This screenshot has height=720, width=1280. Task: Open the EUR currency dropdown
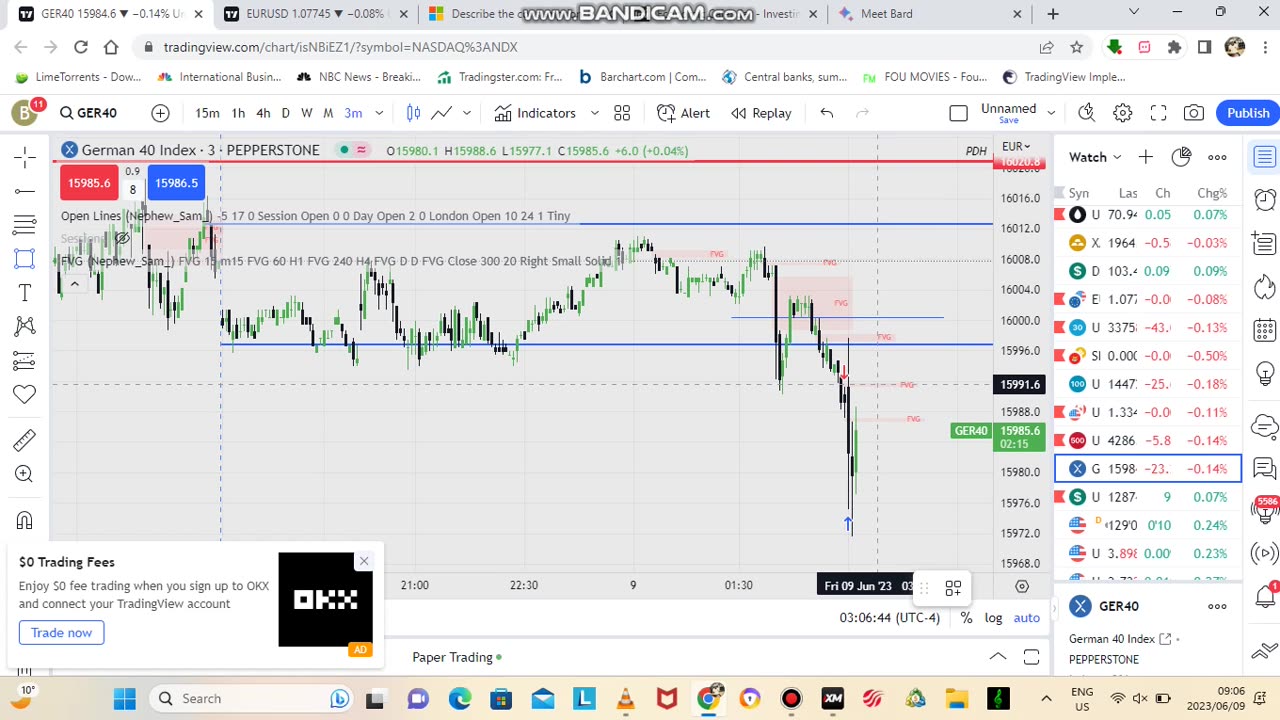(1016, 147)
